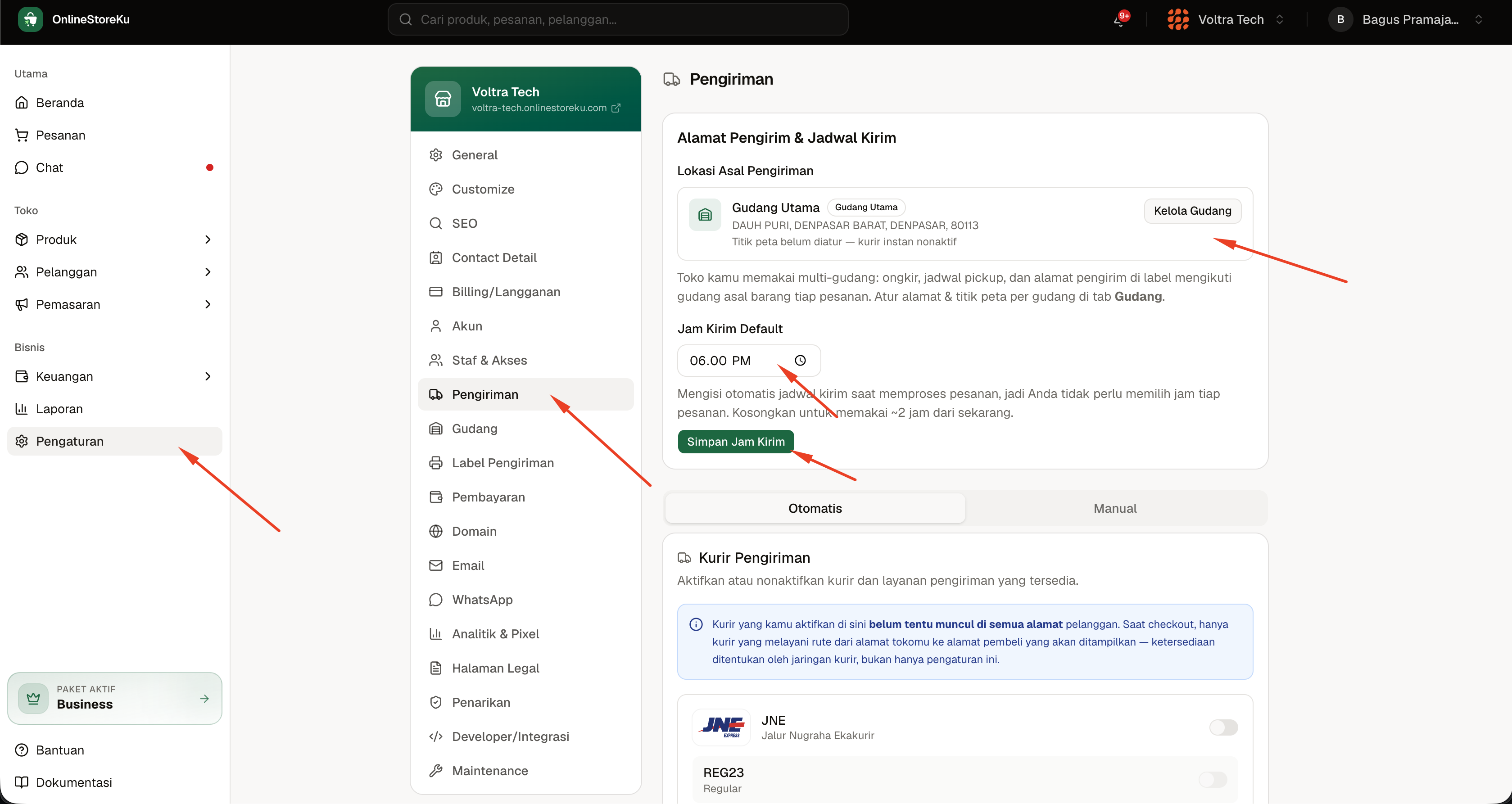The width and height of the screenshot is (1512, 804).
Task: Click the Penarikan shield icon
Action: (x=435, y=702)
